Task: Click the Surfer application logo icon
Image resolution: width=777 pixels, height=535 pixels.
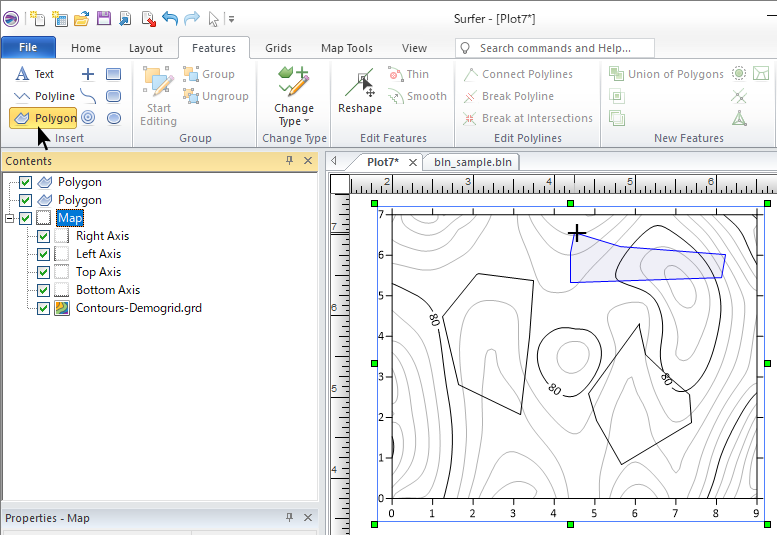Action: pos(11,19)
